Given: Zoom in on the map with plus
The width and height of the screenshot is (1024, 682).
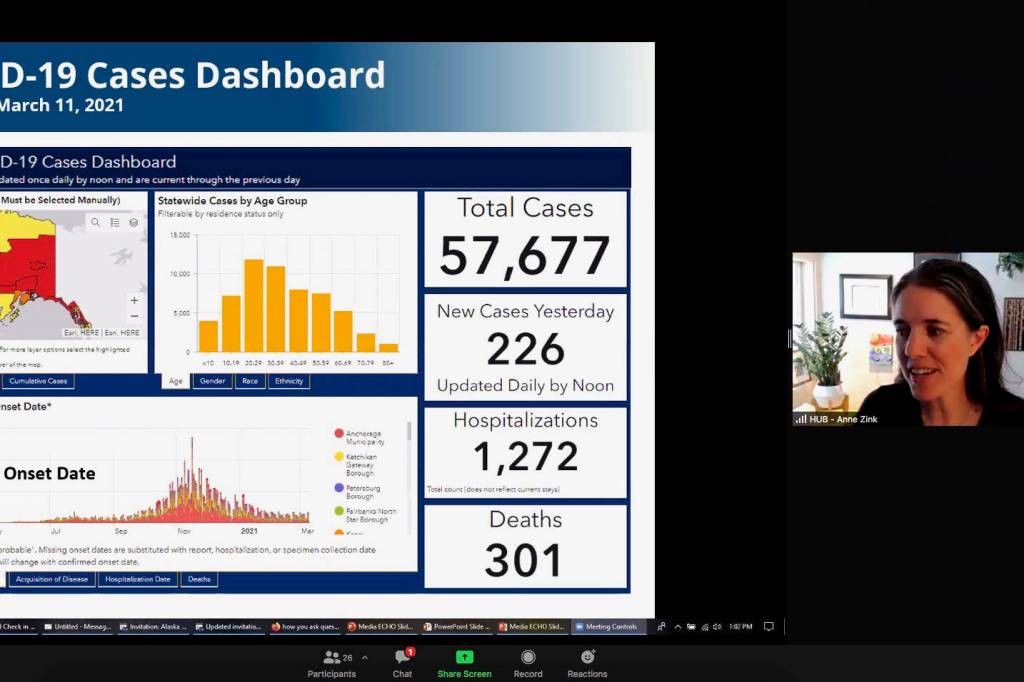Looking at the screenshot, I should 135,300.
